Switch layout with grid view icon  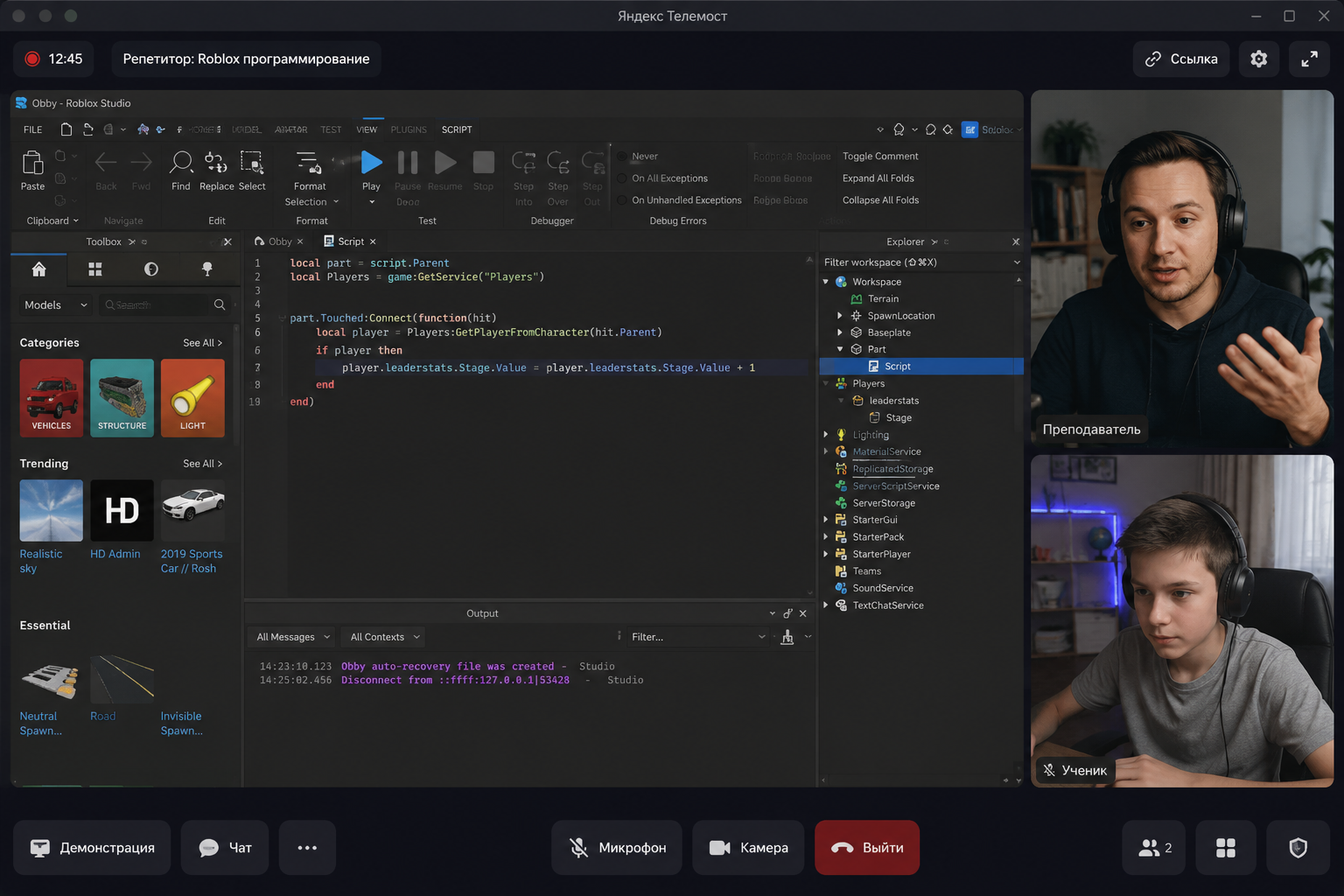coord(1226,848)
